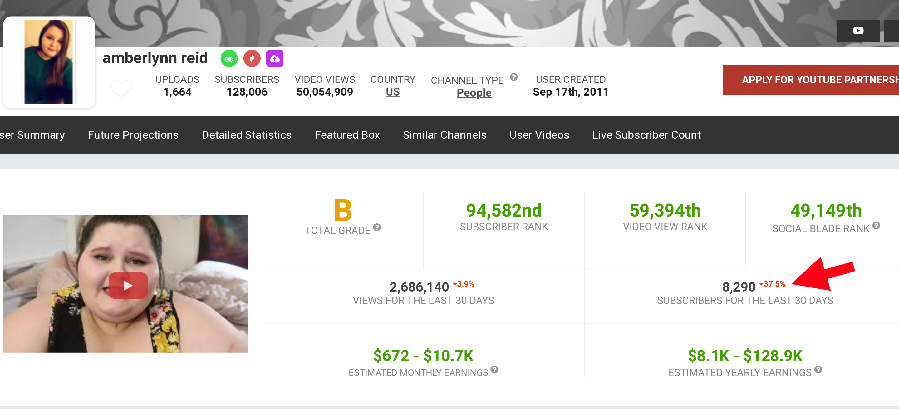Open the User Videos tab
Screen dimensions: 899x409
click(x=539, y=135)
